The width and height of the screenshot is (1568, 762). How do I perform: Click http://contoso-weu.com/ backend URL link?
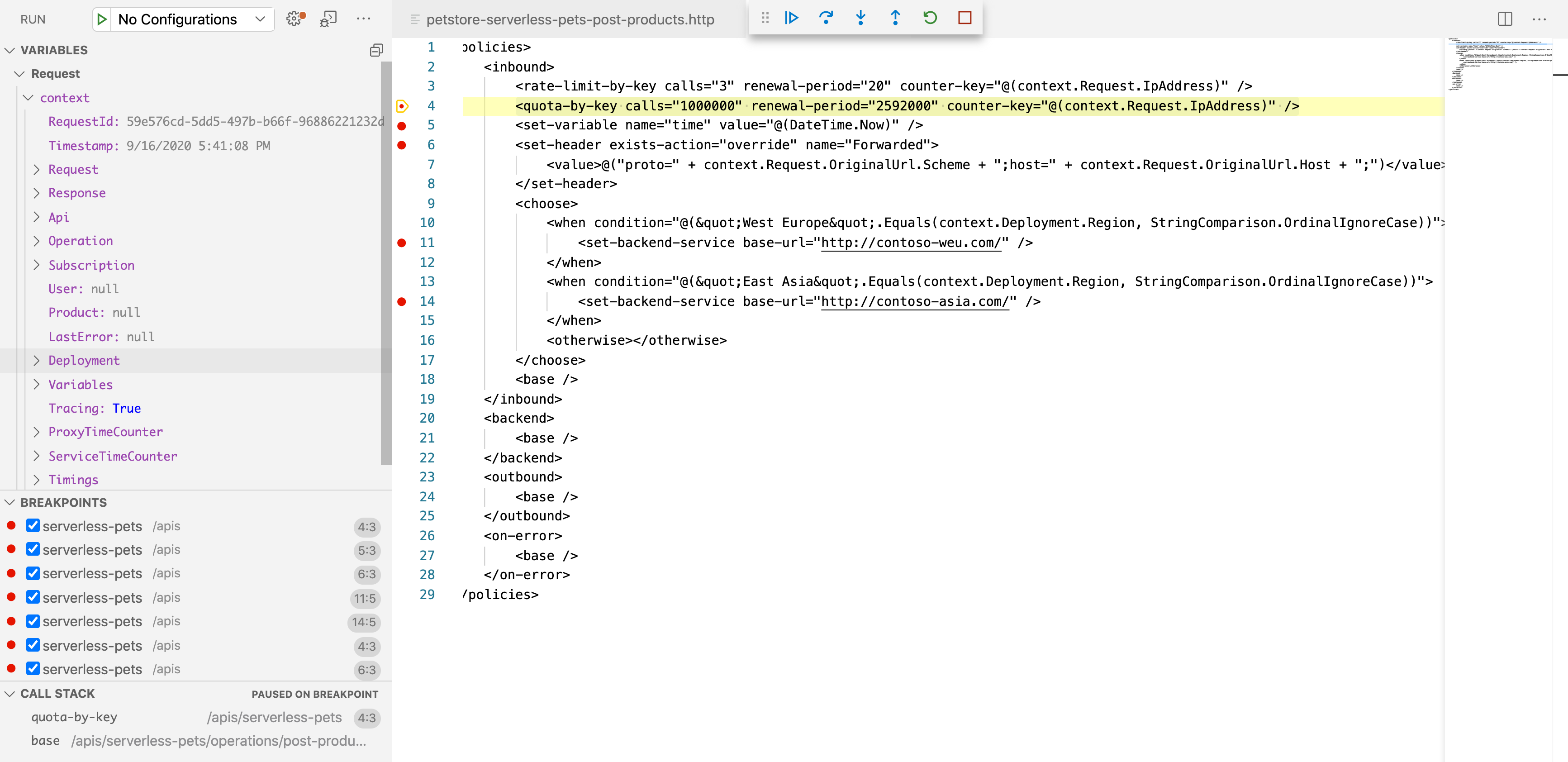pos(910,242)
